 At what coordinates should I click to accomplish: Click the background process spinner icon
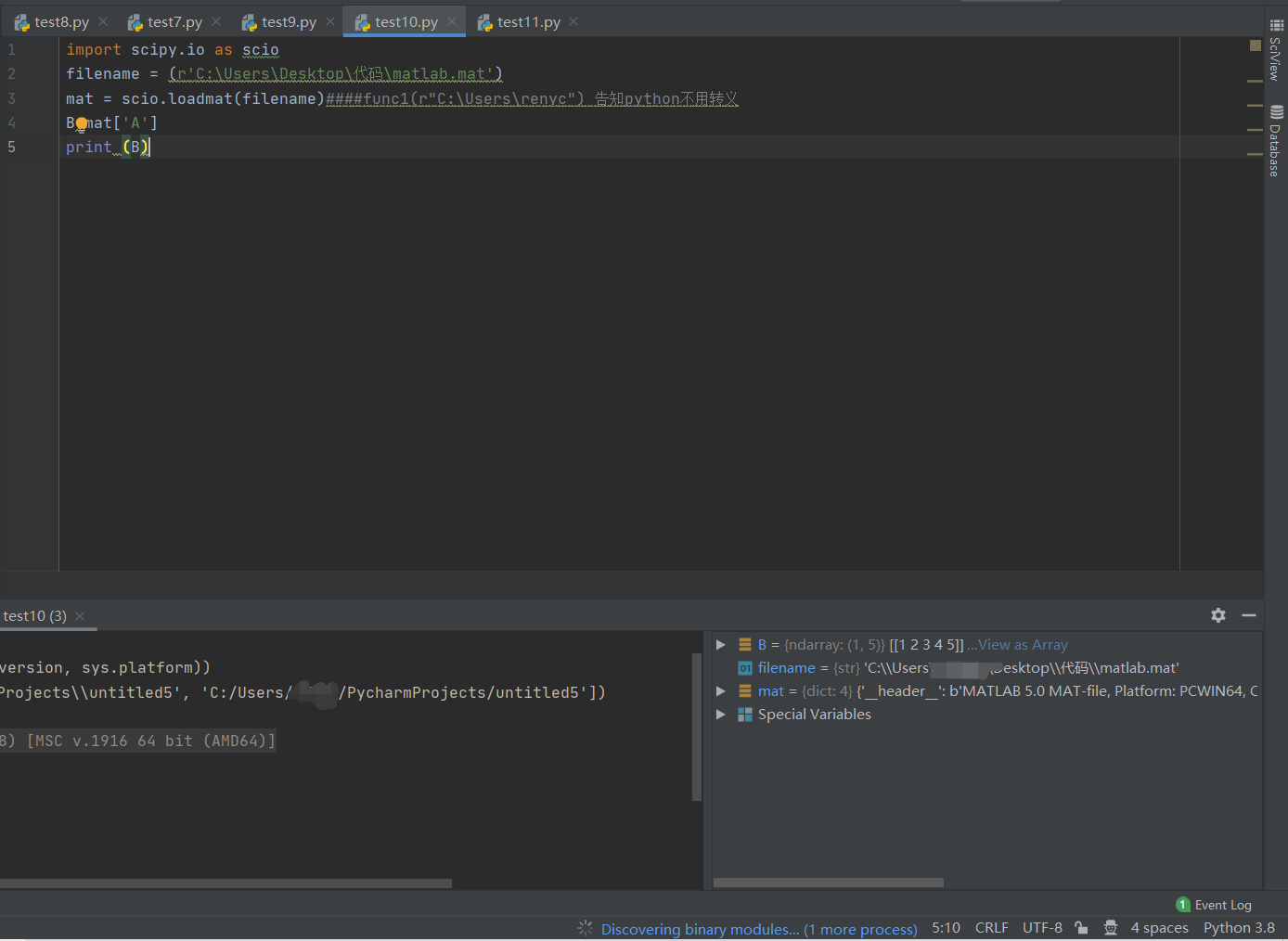click(585, 928)
